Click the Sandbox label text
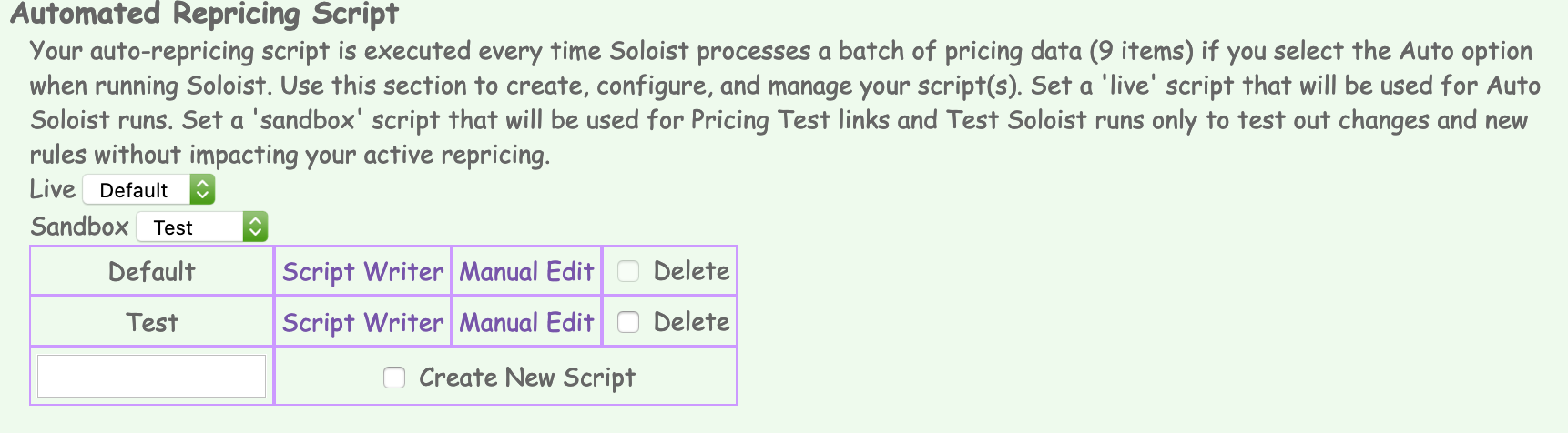Screen dimensions: 1568x433 [79, 227]
